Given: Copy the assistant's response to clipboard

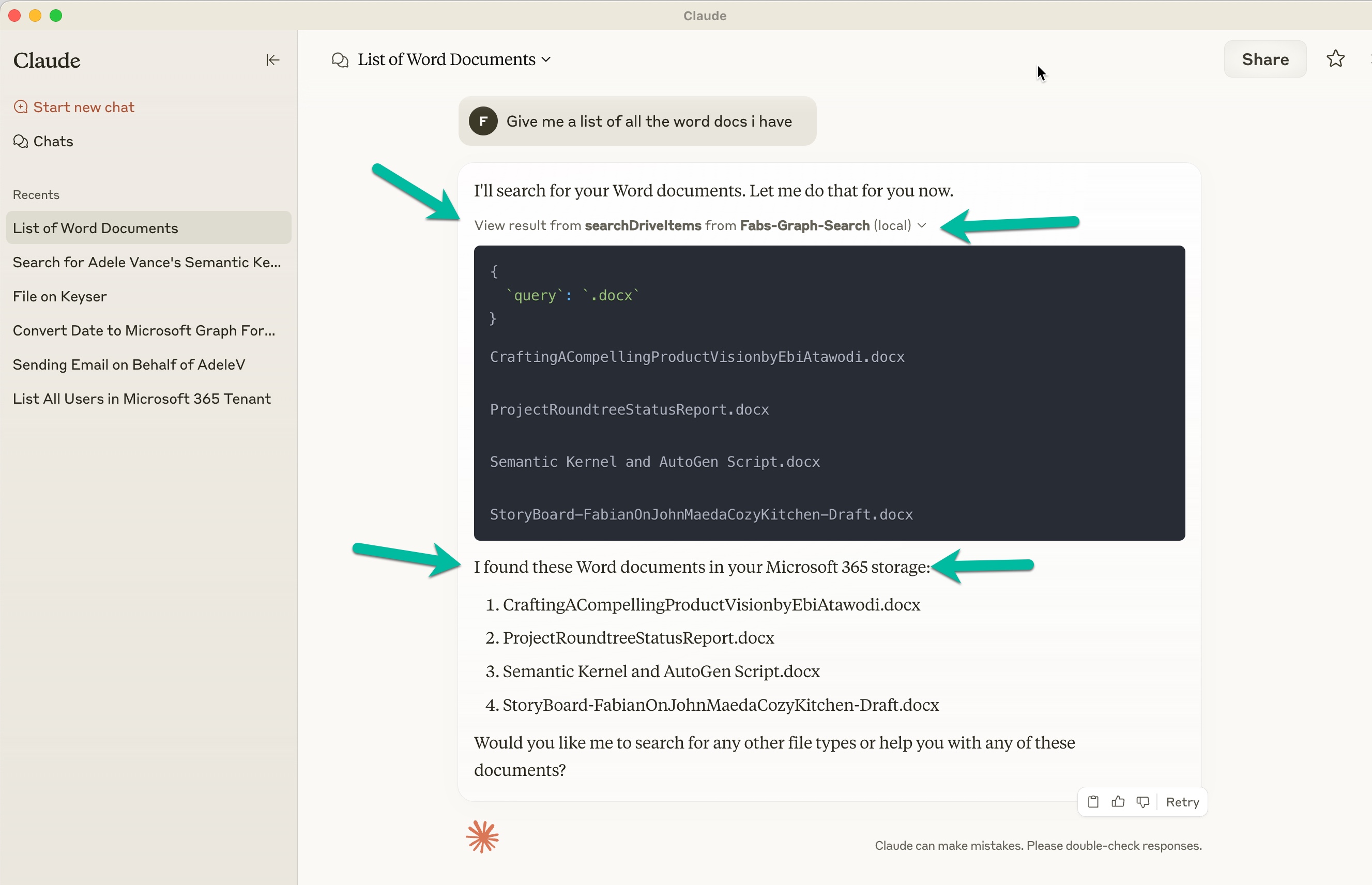Looking at the screenshot, I should [x=1093, y=801].
